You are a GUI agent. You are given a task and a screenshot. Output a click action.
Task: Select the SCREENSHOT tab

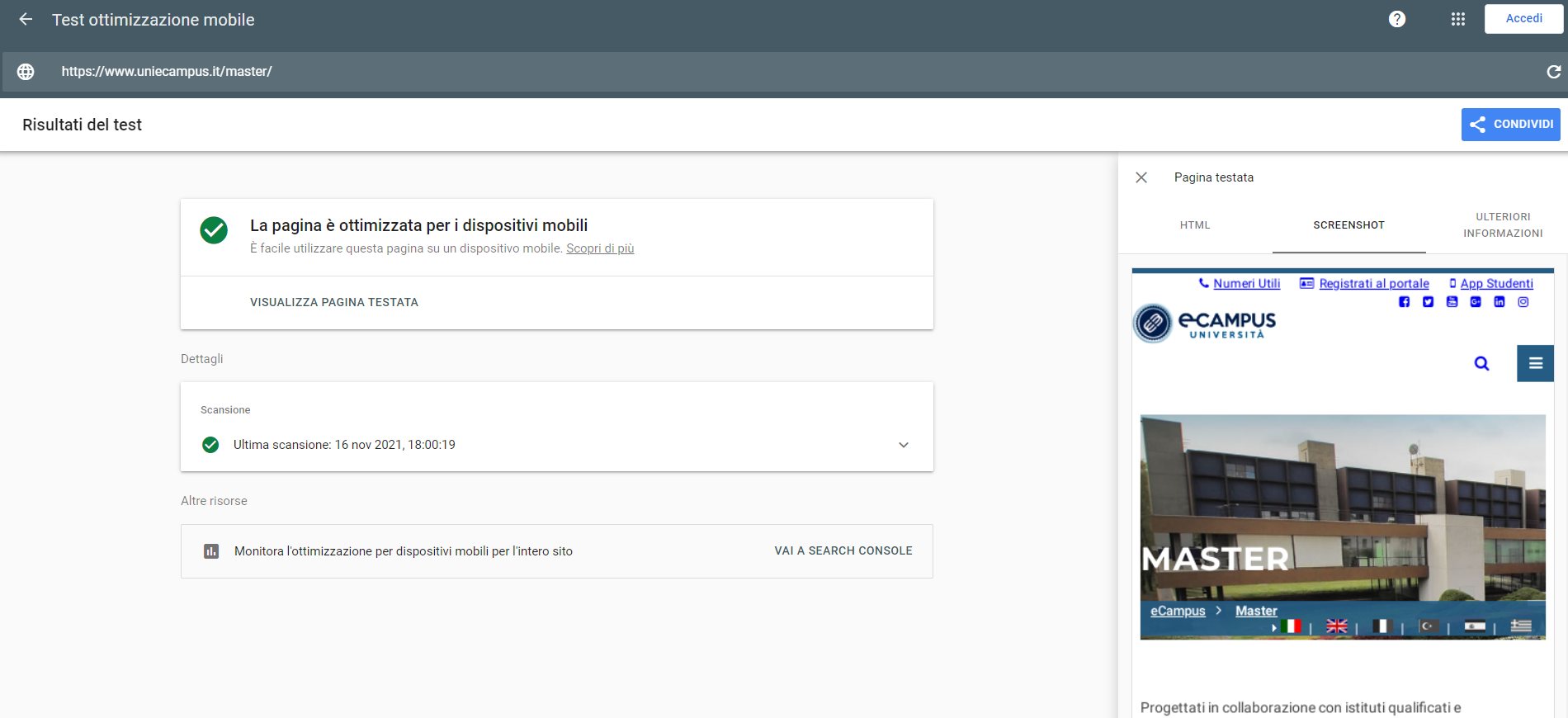pyautogui.click(x=1348, y=225)
